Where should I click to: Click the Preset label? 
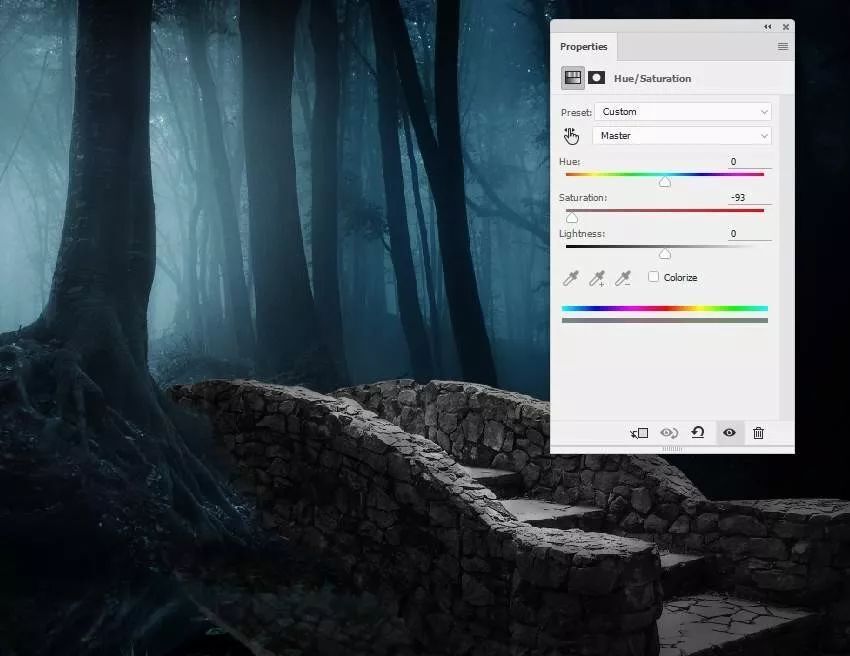(x=576, y=112)
